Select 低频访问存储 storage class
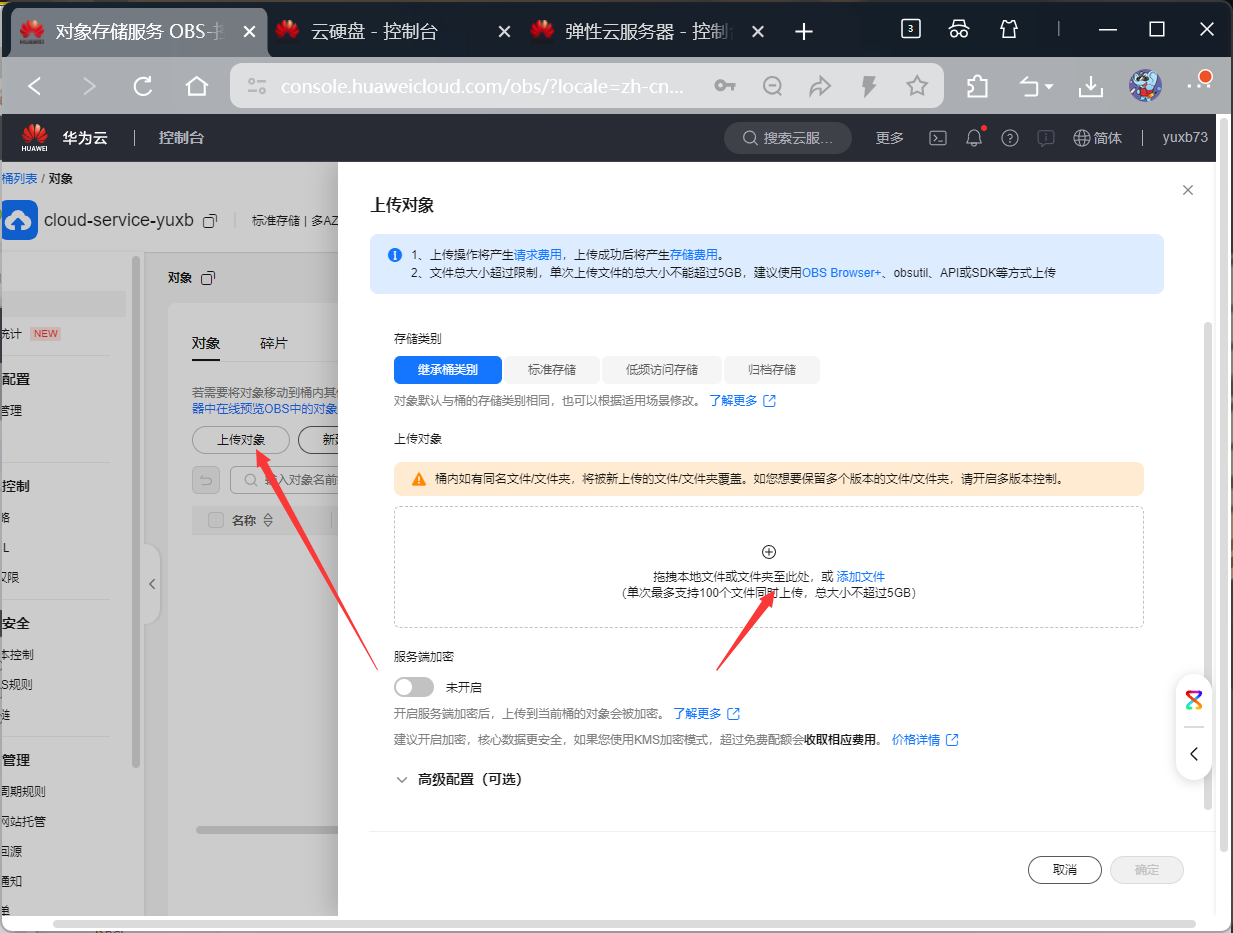Viewport: 1233px width, 933px height. [x=662, y=370]
